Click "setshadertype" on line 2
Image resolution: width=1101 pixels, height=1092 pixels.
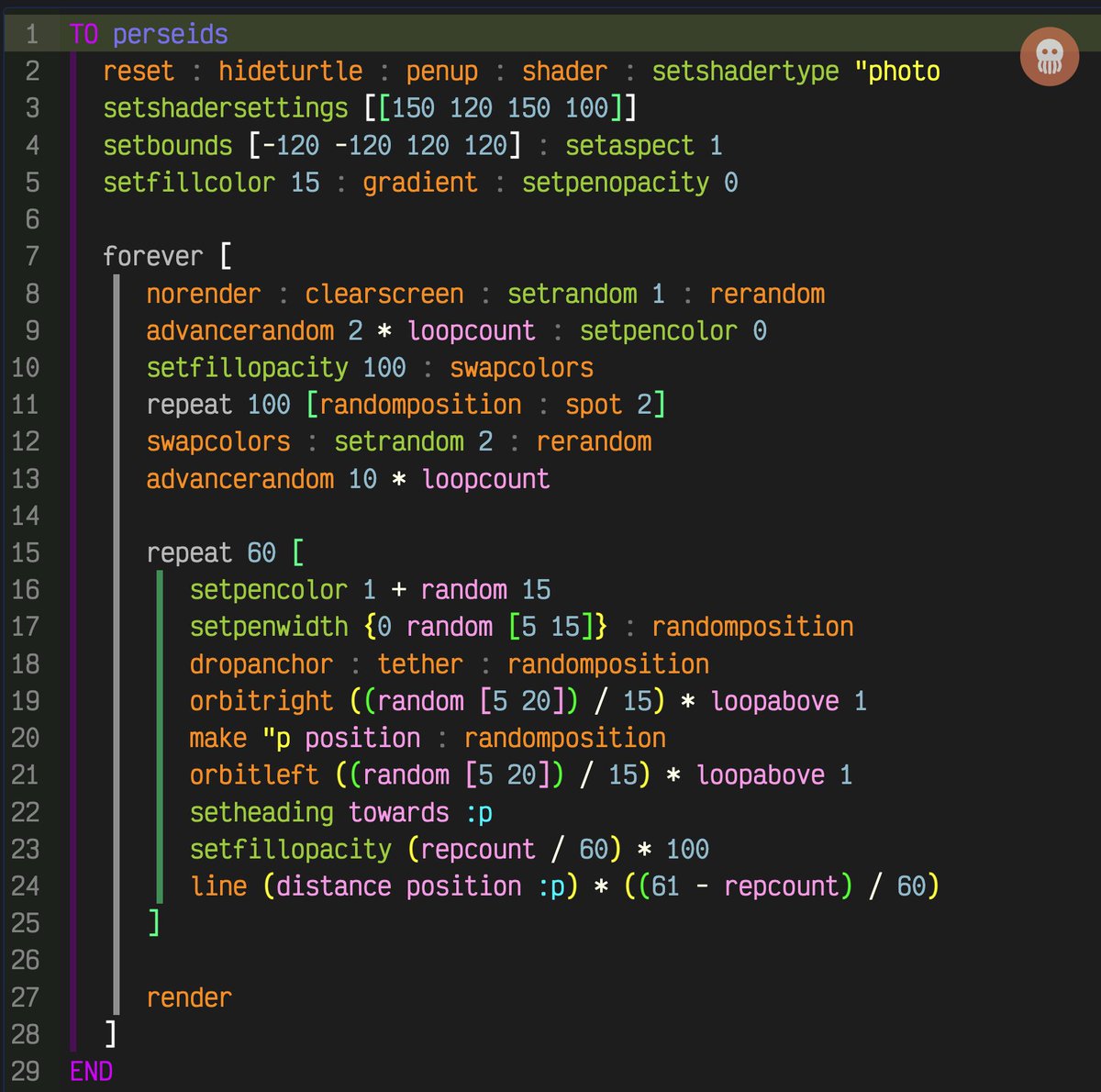click(745, 72)
